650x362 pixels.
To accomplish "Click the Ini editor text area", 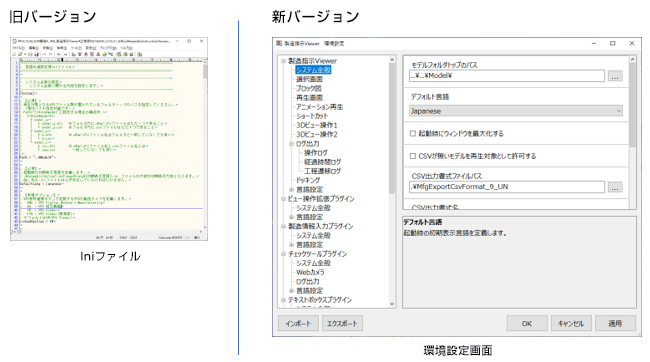I will [111, 145].
